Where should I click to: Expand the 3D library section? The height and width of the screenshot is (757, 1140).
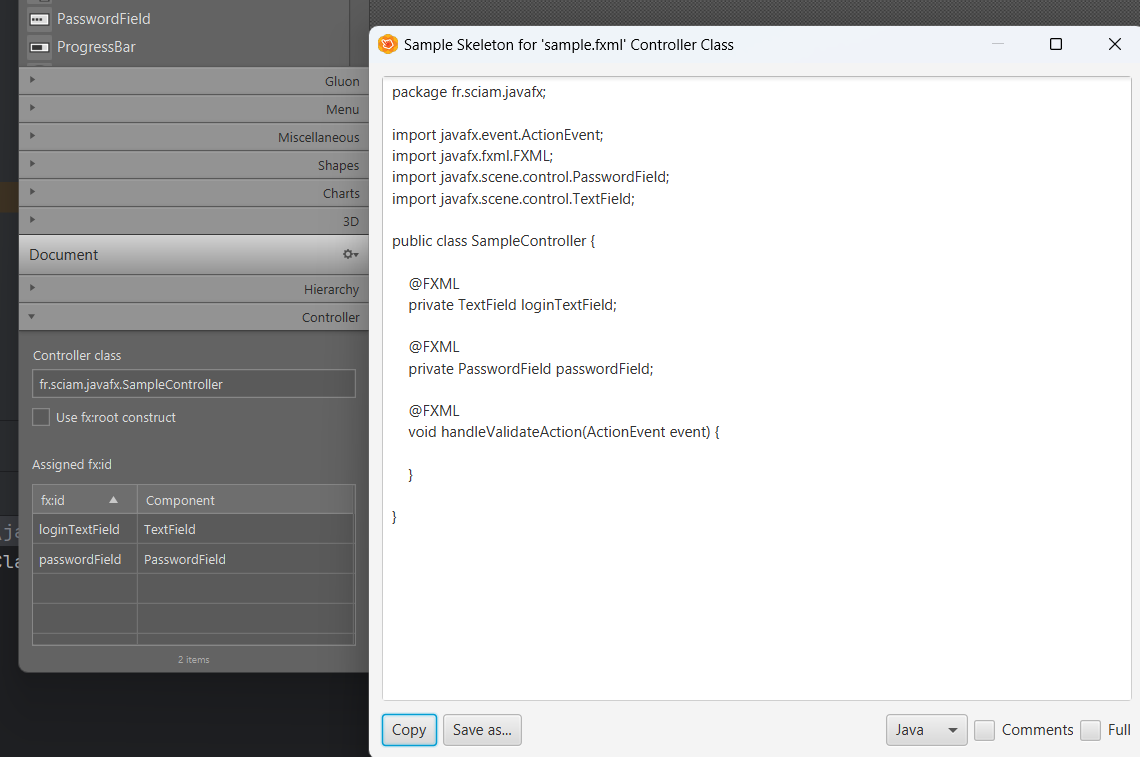coord(194,221)
